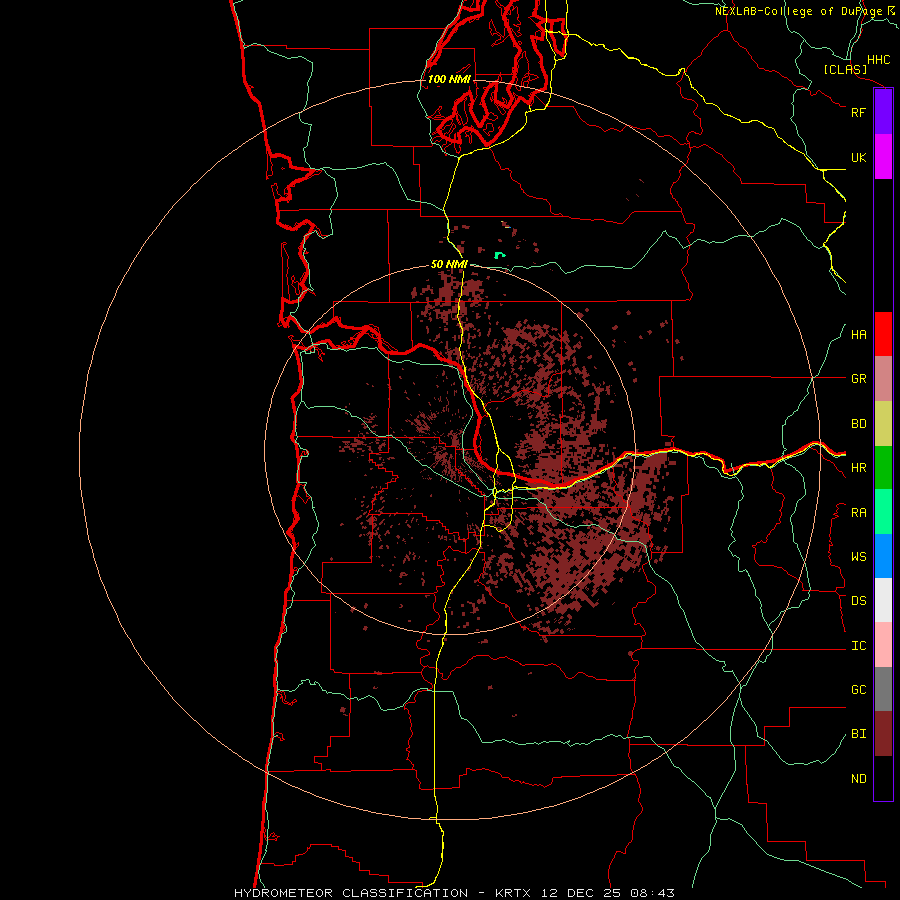
Task: Click the UK legend label
Action: (858, 157)
